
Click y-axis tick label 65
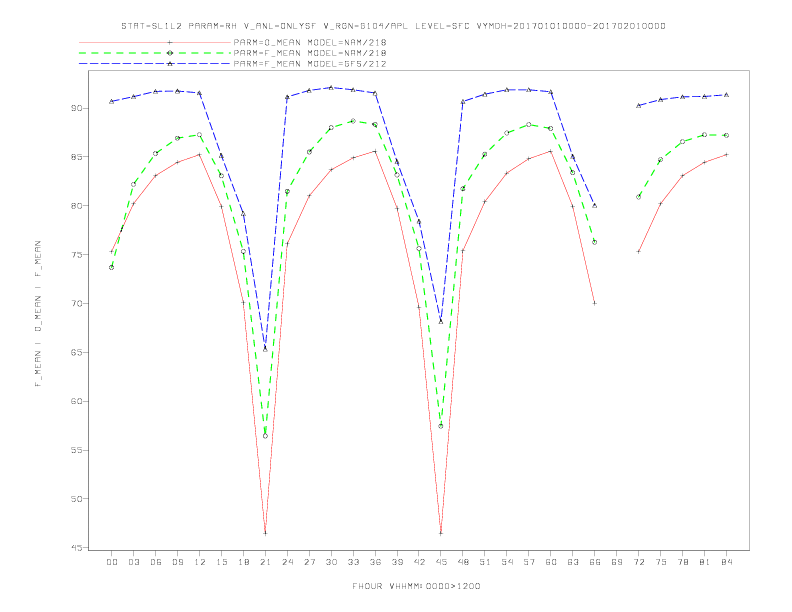click(76, 352)
